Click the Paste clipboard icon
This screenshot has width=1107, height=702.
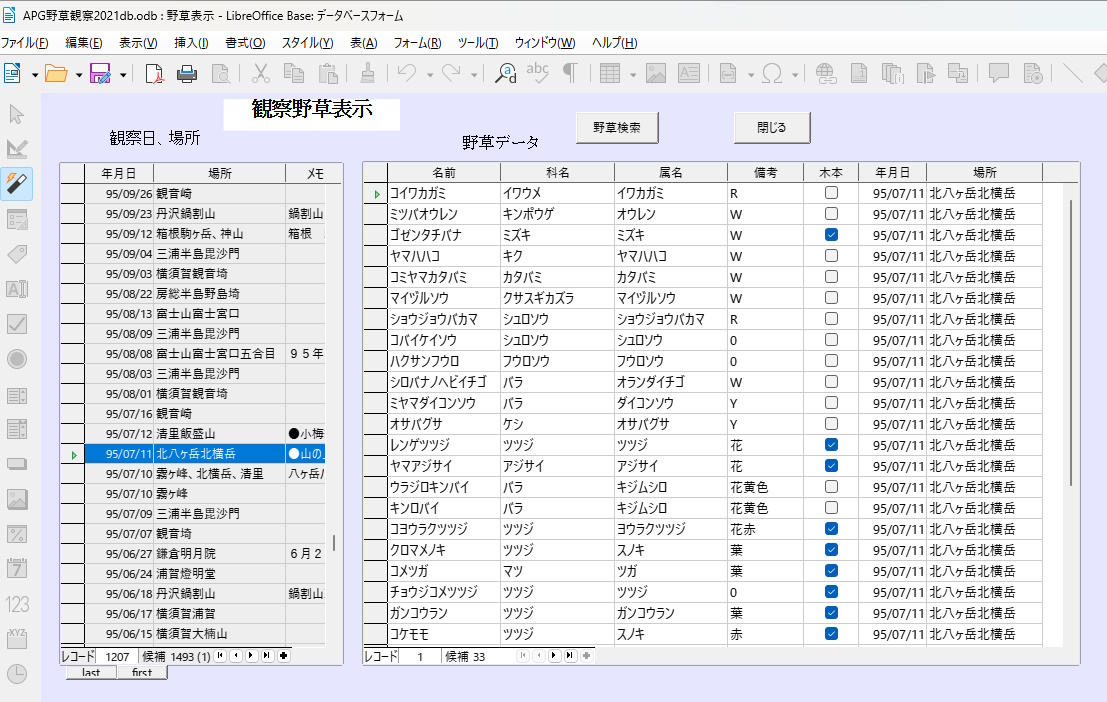coord(328,73)
